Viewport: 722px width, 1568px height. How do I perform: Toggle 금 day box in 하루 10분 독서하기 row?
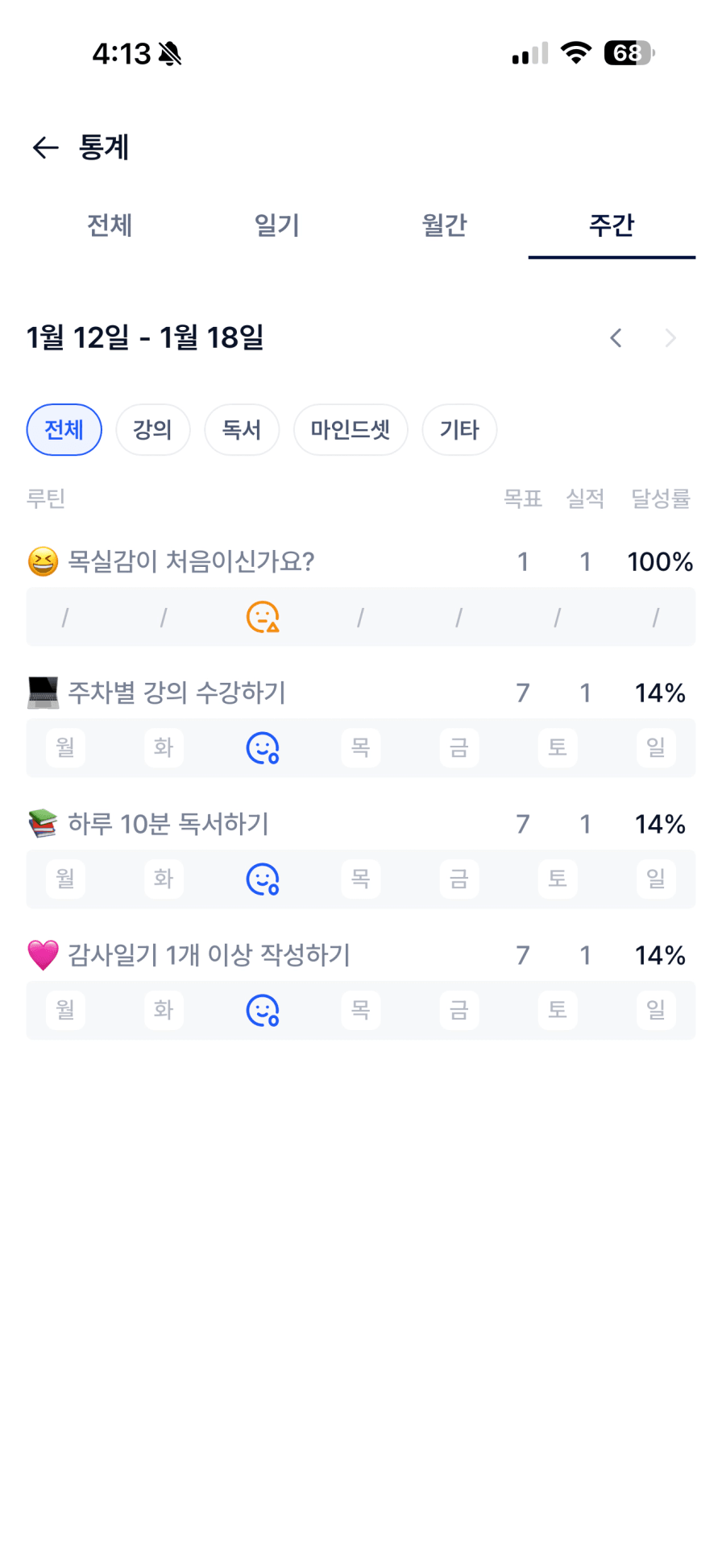[459, 879]
